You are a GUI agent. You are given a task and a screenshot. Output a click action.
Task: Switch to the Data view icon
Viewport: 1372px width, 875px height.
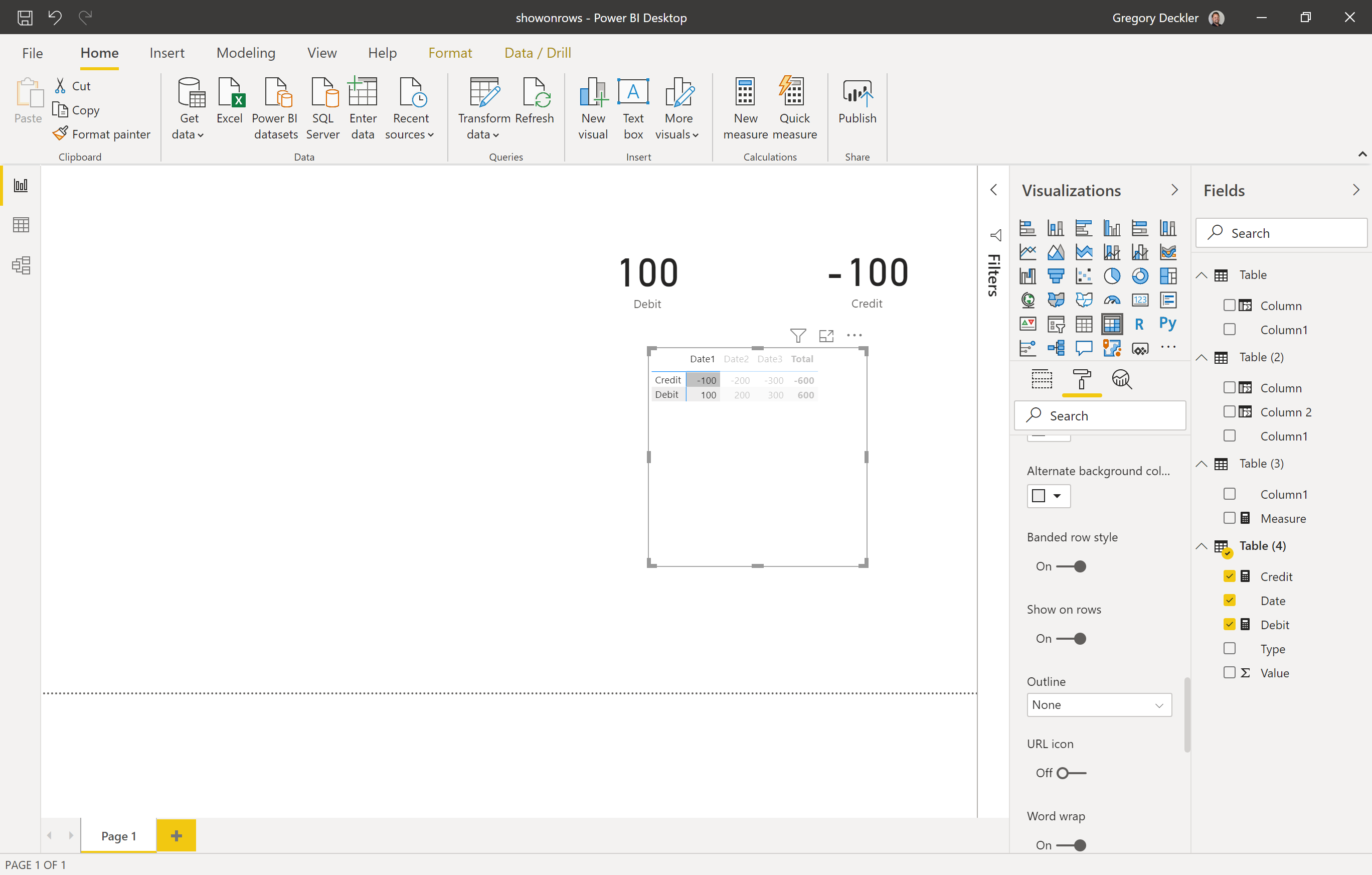(21, 225)
